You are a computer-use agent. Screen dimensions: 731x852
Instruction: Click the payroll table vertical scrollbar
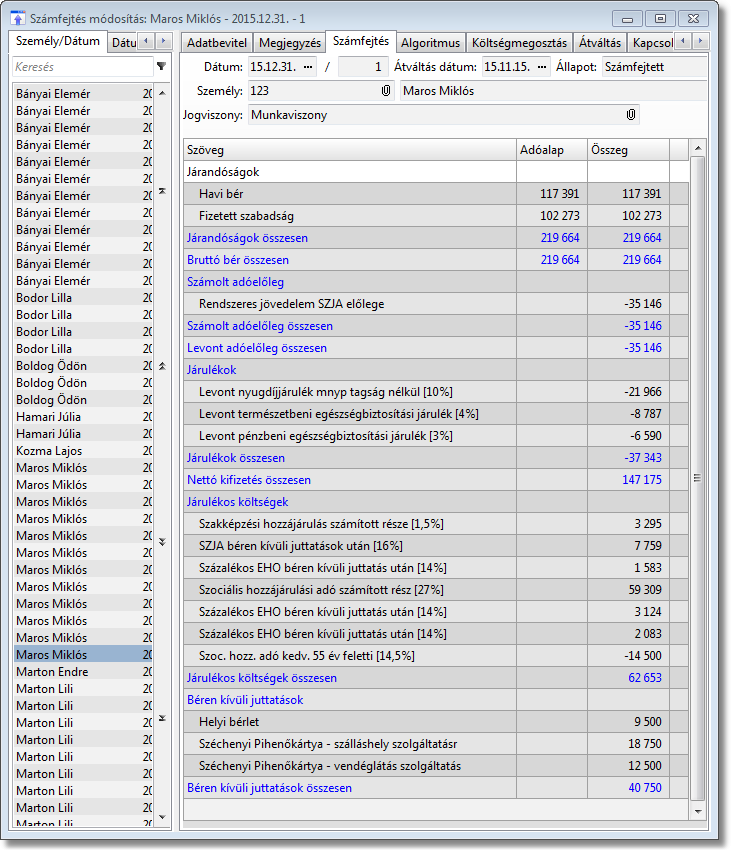tap(697, 478)
